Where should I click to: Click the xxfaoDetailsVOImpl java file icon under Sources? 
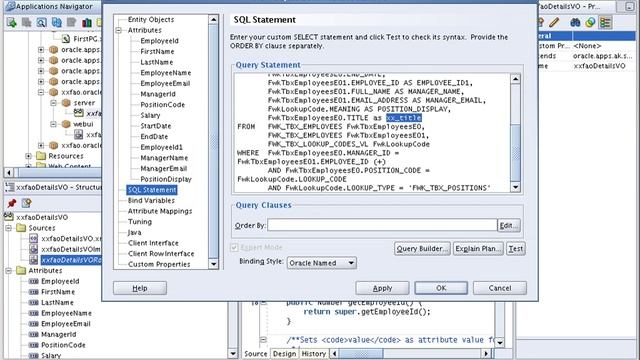(34, 249)
